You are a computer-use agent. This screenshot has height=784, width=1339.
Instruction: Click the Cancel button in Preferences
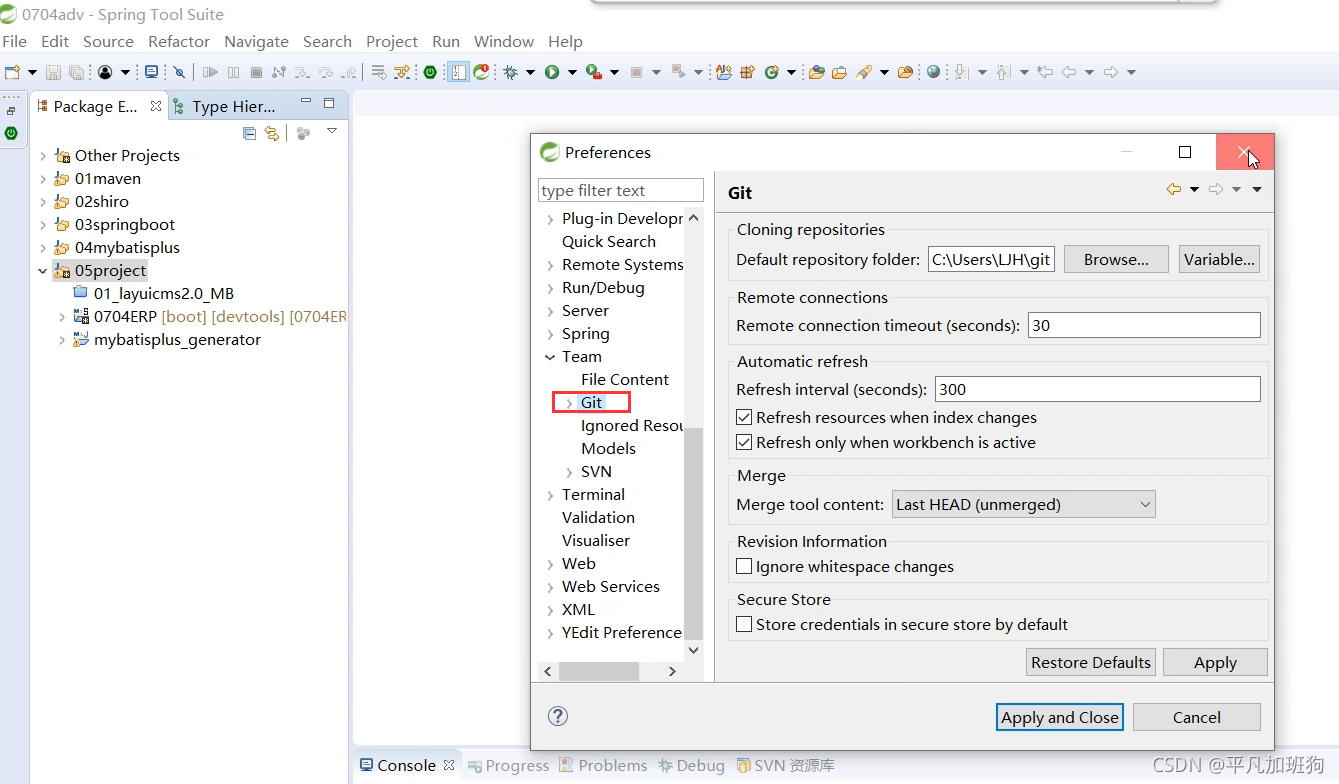click(1197, 717)
